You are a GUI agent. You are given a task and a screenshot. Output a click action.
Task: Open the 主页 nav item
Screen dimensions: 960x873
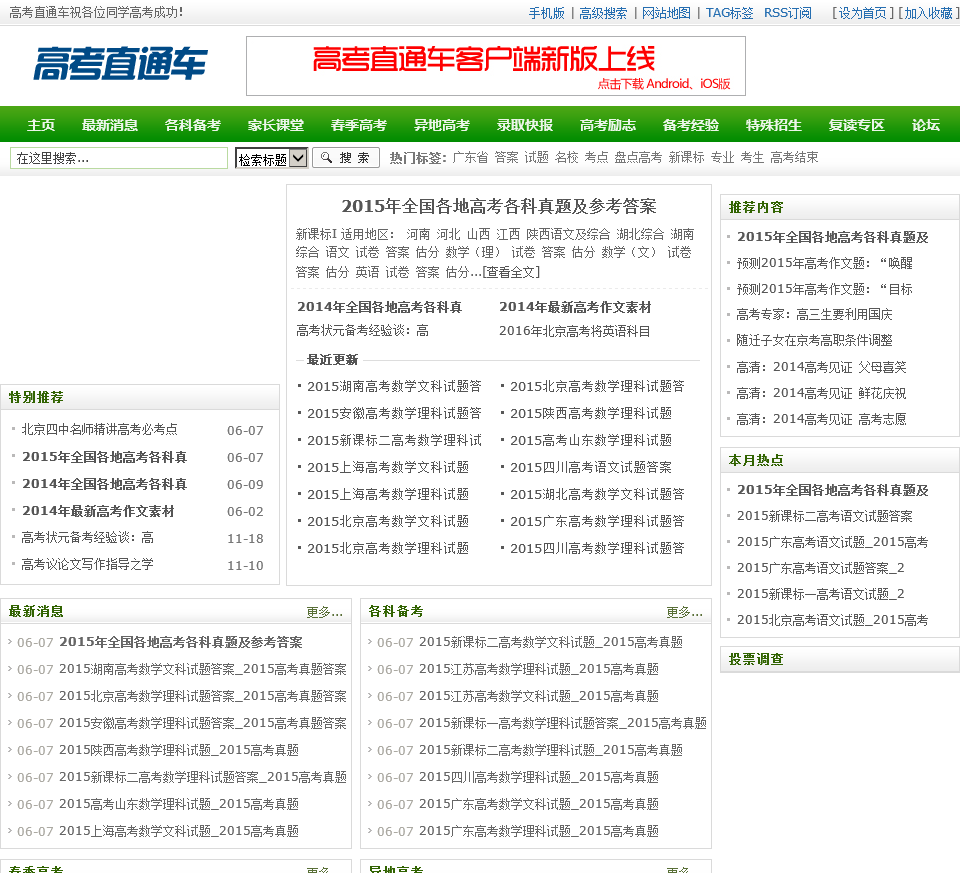point(41,125)
